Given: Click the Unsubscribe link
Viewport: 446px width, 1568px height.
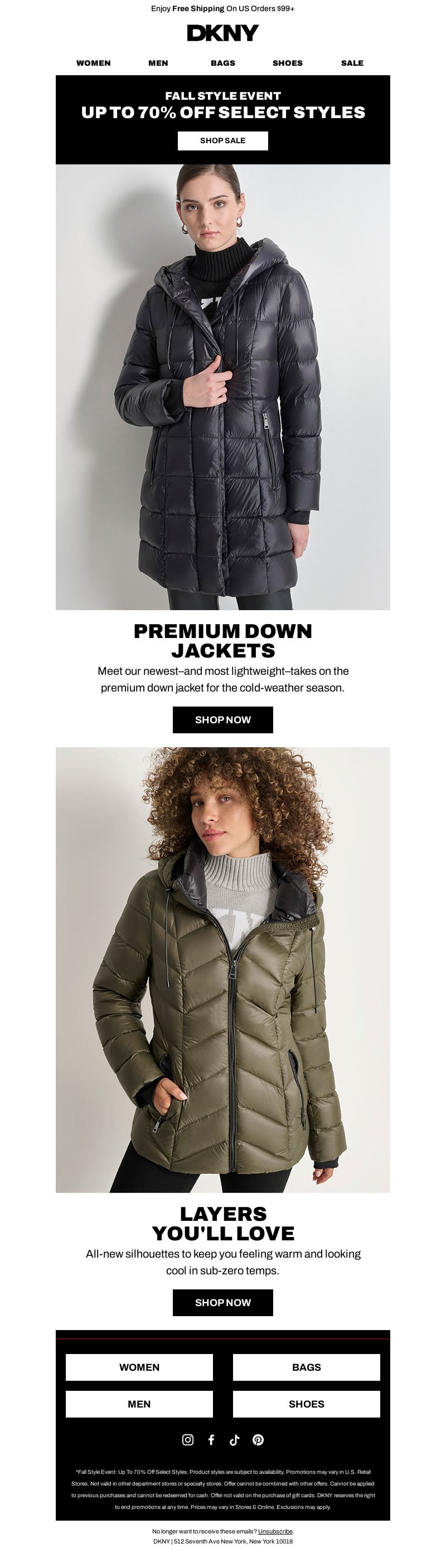Looking at the screenshot, I should 275,1531.
